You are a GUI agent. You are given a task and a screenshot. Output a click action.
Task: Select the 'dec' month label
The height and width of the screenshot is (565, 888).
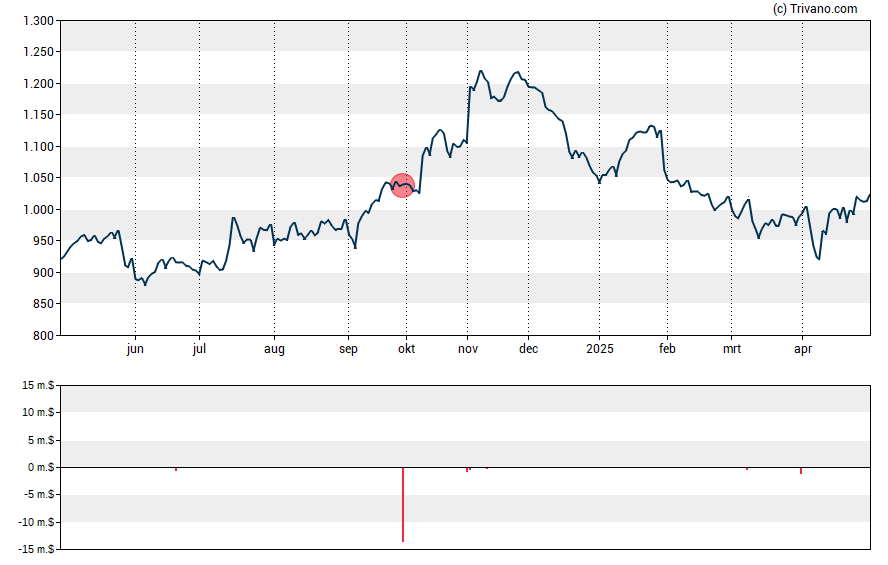(x=528, y=349)
